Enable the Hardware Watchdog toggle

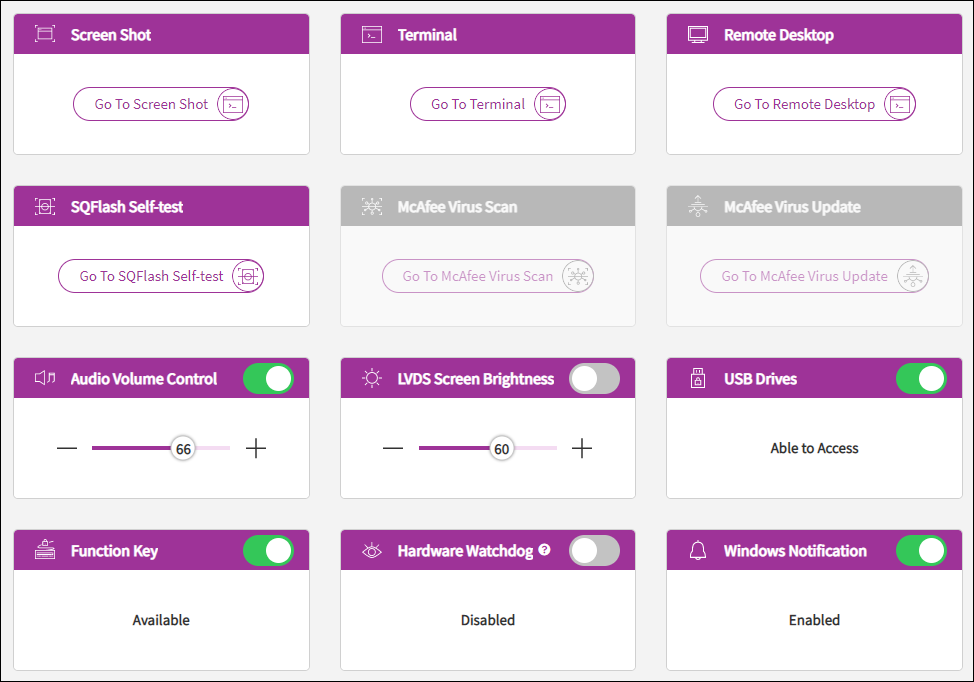[594, 551]
